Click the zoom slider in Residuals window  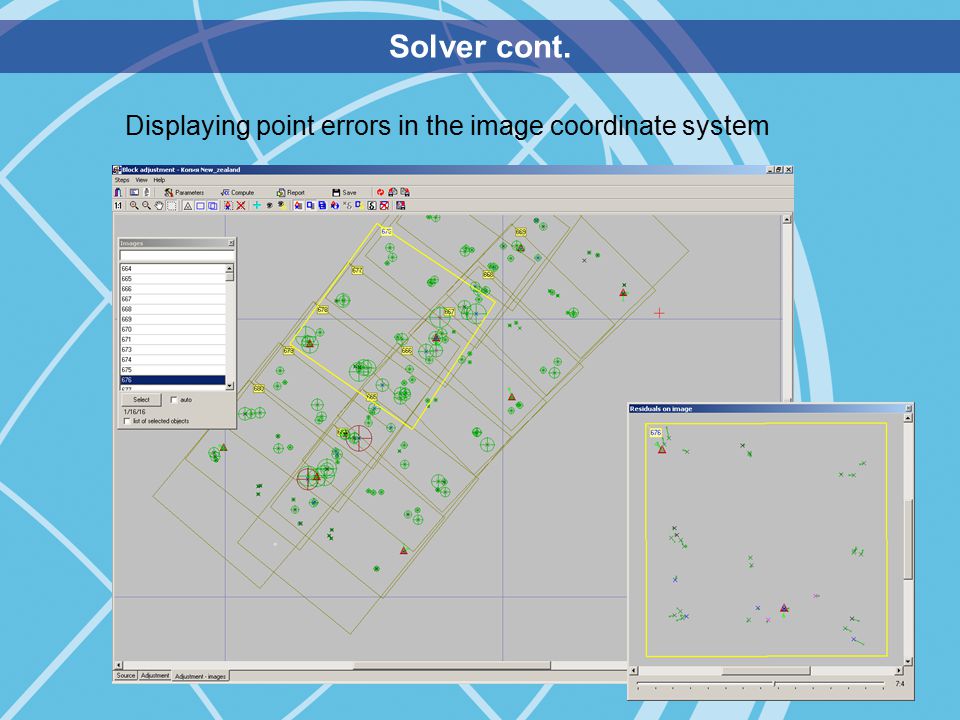(775, 683)
